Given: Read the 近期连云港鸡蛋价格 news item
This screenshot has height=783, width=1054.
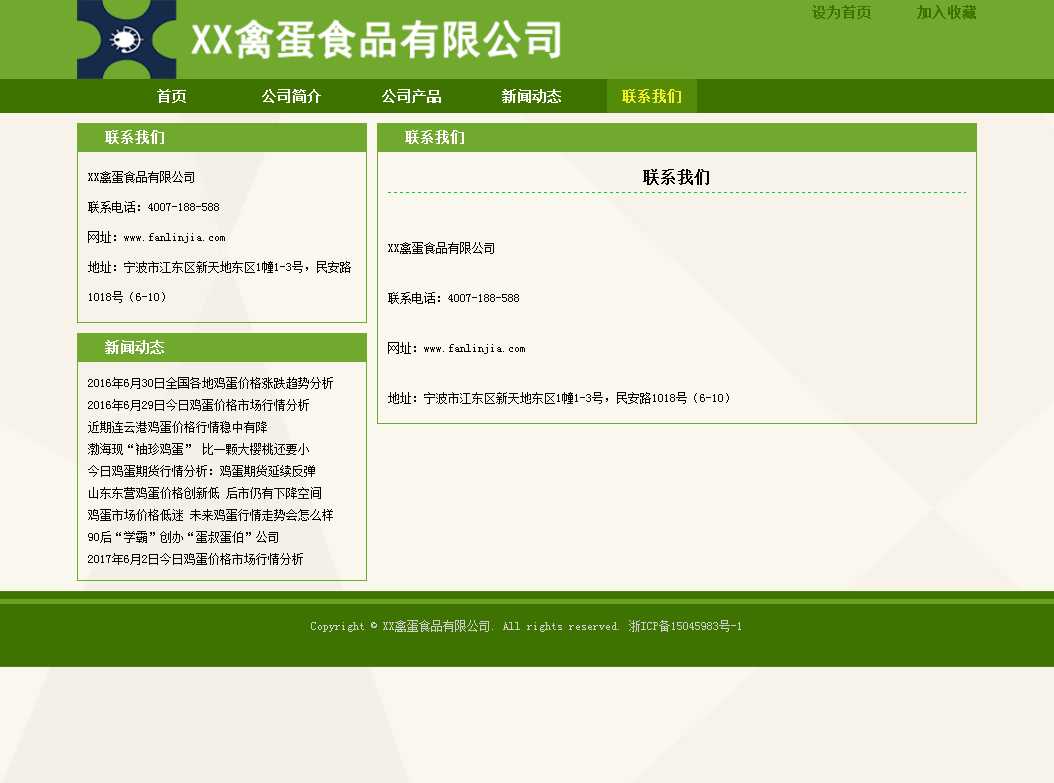Looking at the screenshot, I should point(177,428).
